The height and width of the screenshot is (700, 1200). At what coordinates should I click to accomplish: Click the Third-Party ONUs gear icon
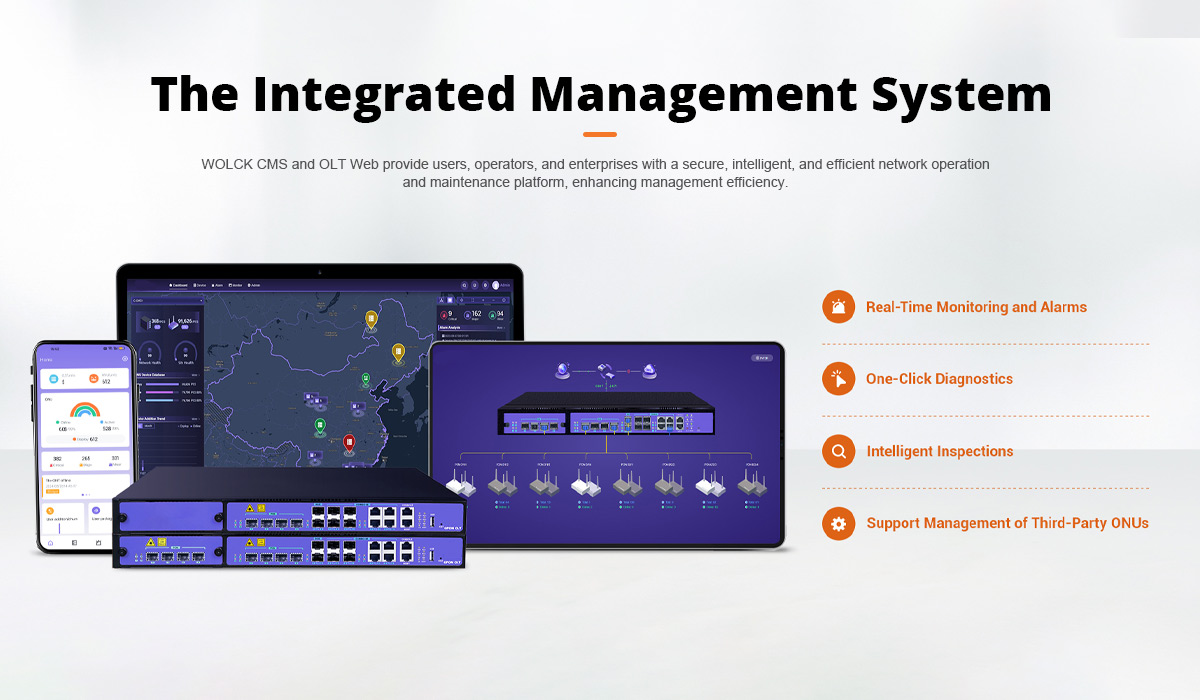pos(838,523)
